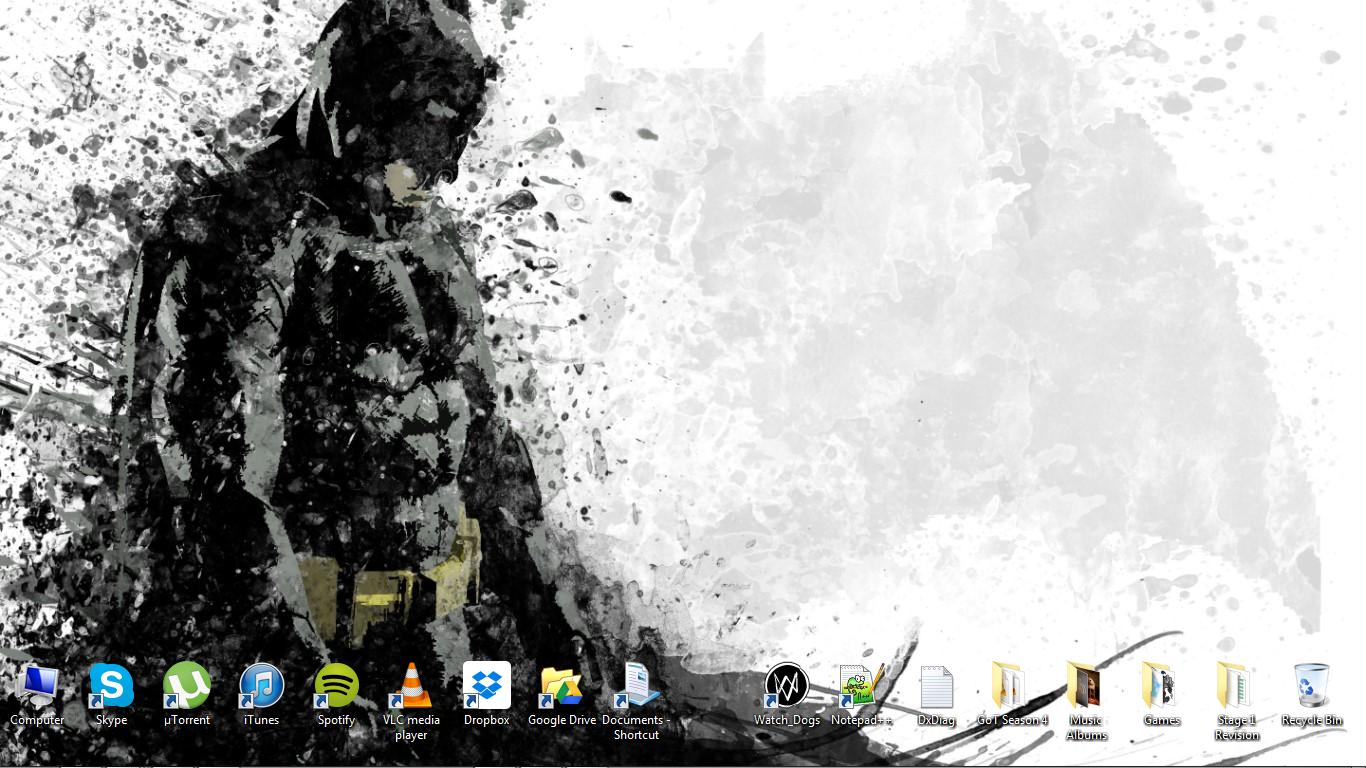The height and width of the screenshot is (768, 1366).
Task: Click the "Recycle Bin" label text
Action: pyautogui.click(x=1312, y=720)
